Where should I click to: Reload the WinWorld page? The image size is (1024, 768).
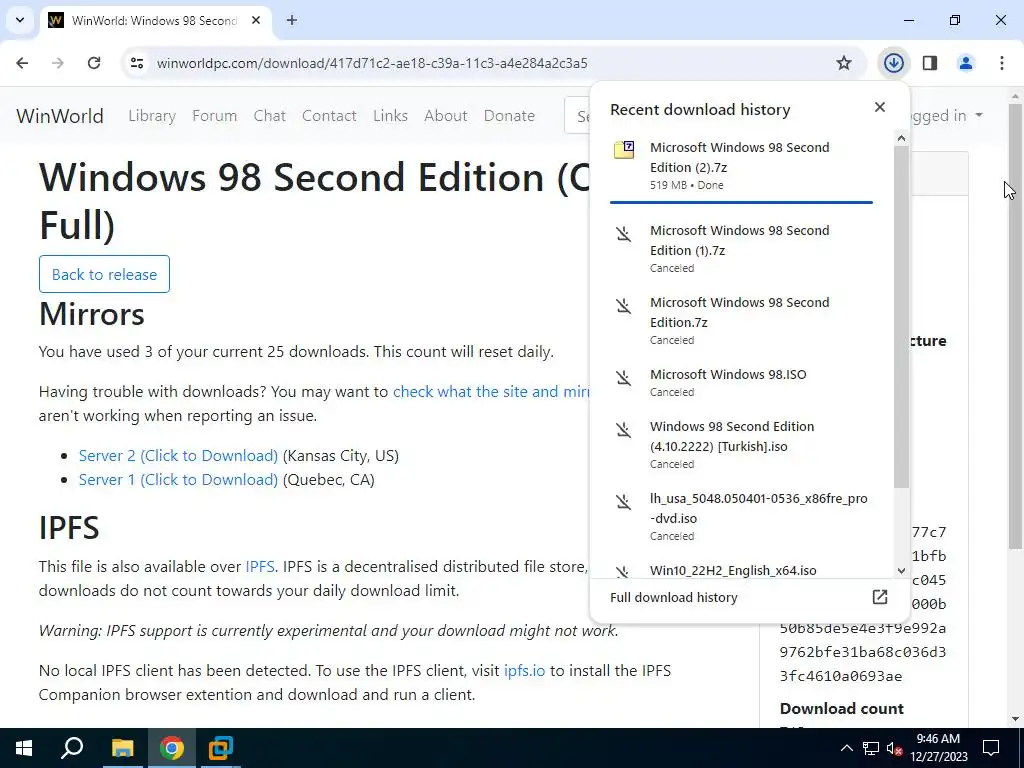coord(94,63)
